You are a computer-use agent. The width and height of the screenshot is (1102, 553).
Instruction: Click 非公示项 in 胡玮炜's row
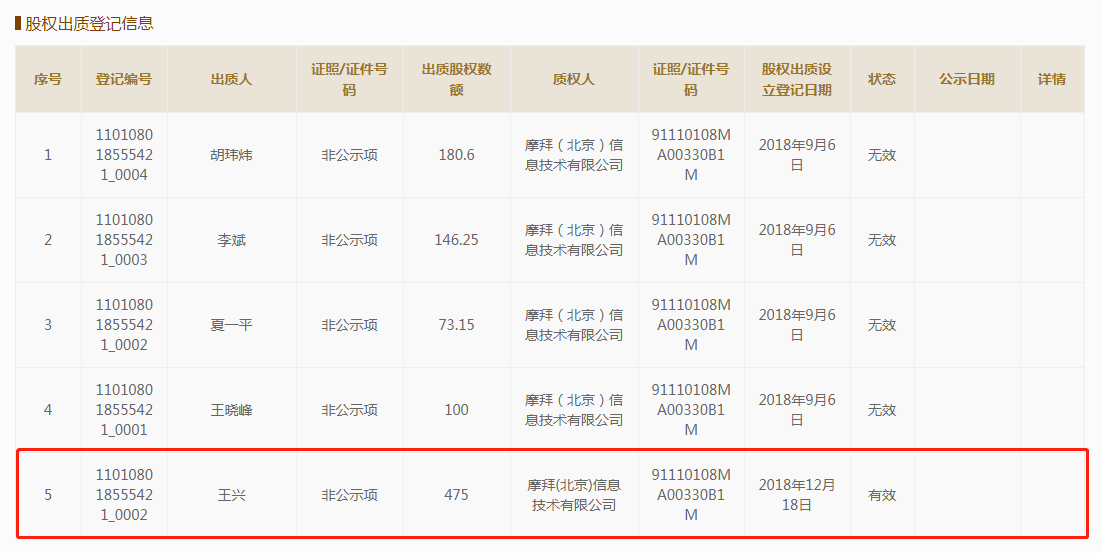349,155
